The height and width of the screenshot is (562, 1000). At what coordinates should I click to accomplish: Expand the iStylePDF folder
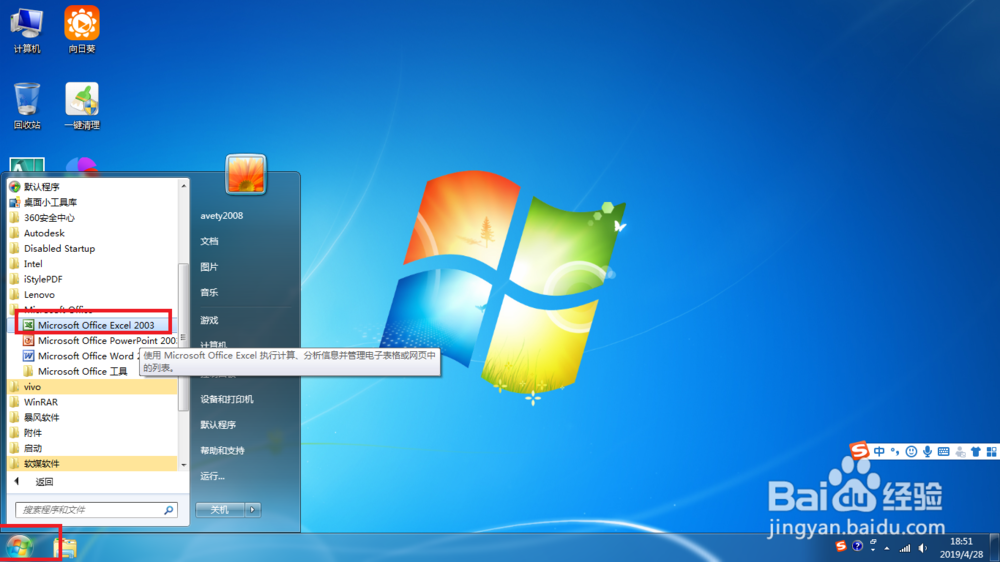[x=92, y=279]
